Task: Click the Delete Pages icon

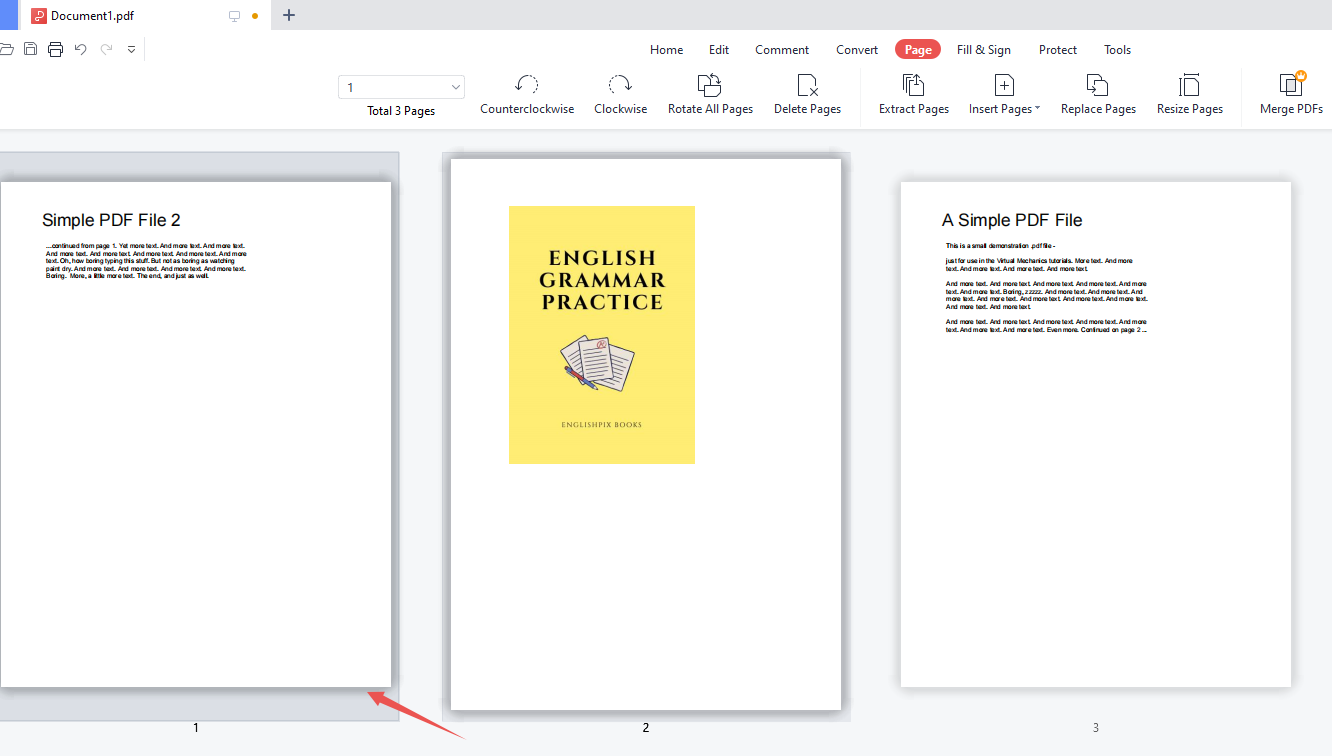Action: click(x=807, y=86)
